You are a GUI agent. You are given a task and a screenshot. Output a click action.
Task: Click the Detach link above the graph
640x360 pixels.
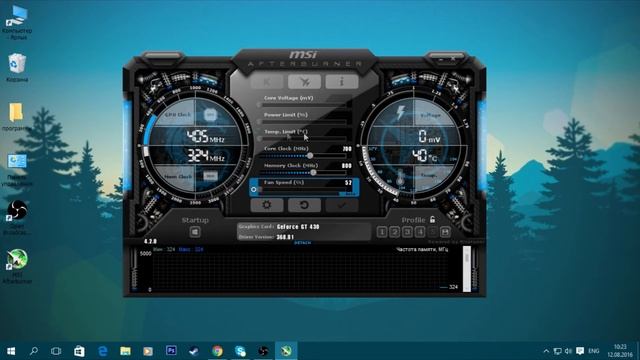[302, 242]
